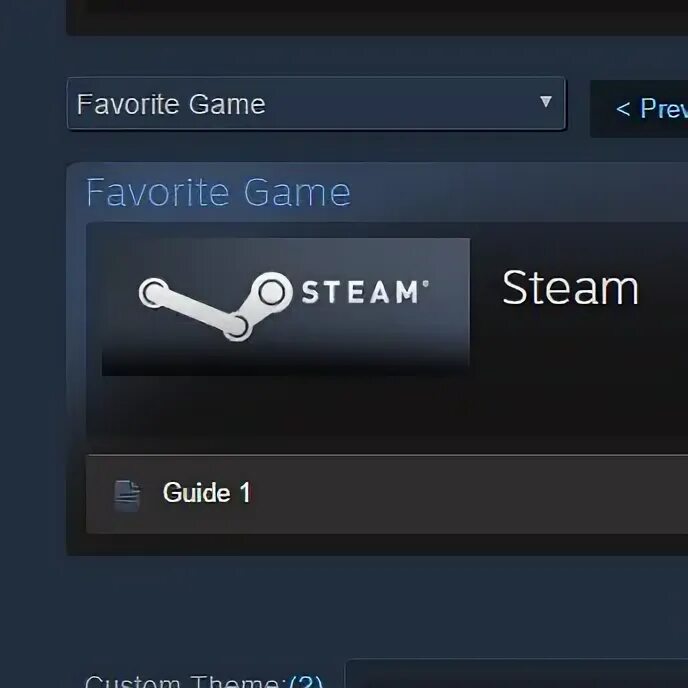Click the Favorite Game text inside dropdown

point(171,104)
